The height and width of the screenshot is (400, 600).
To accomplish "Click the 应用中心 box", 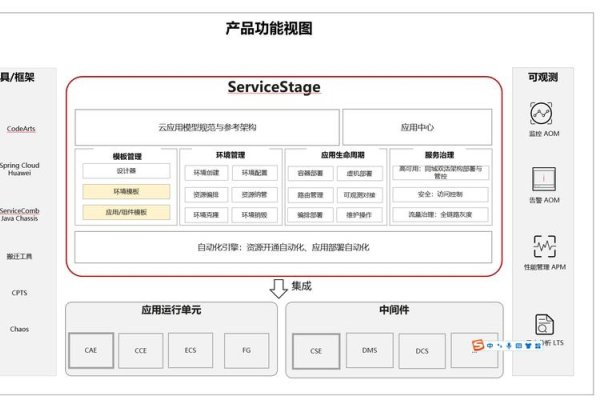I will (x=417, y=127).
